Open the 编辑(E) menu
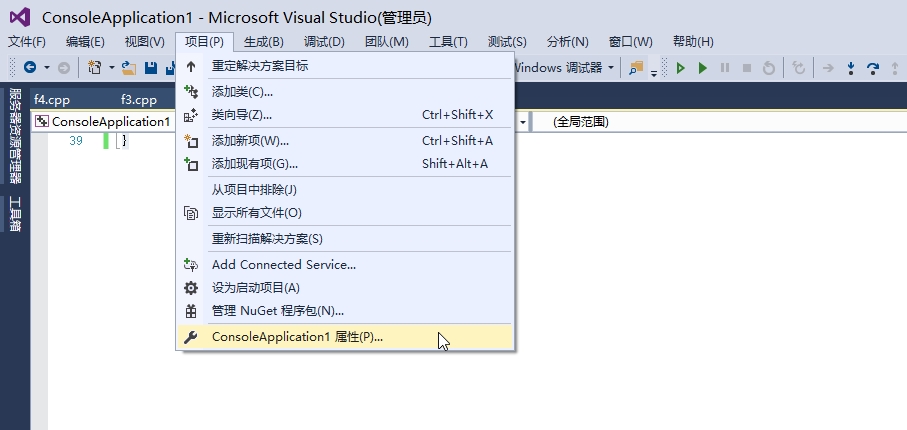Viewport: 907px width, 430px height. (x=85, y=42)
